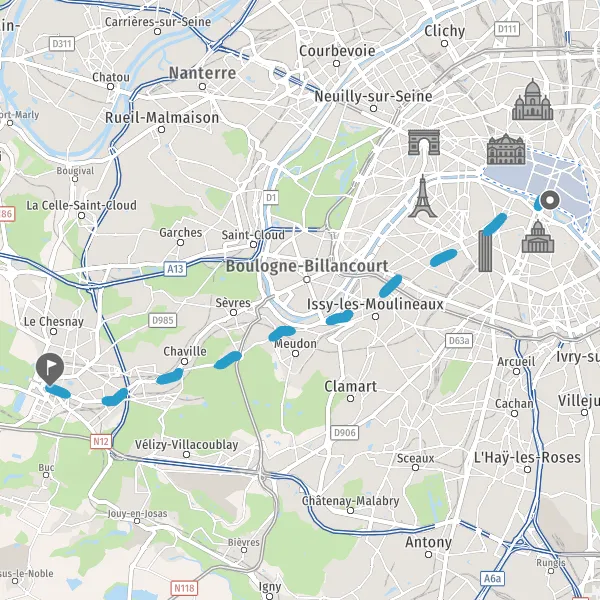Select the Nanterre city label

(x=202, y=73)
